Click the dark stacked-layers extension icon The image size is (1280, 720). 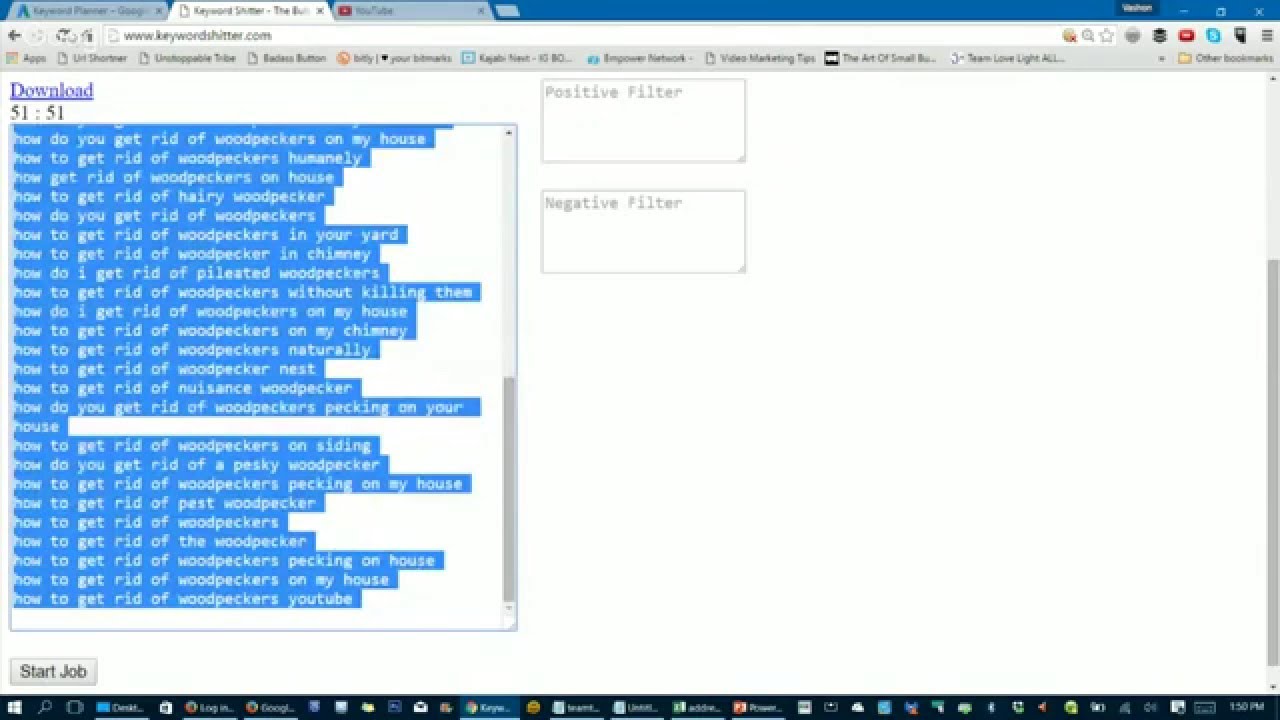(x=1160, y=35)
